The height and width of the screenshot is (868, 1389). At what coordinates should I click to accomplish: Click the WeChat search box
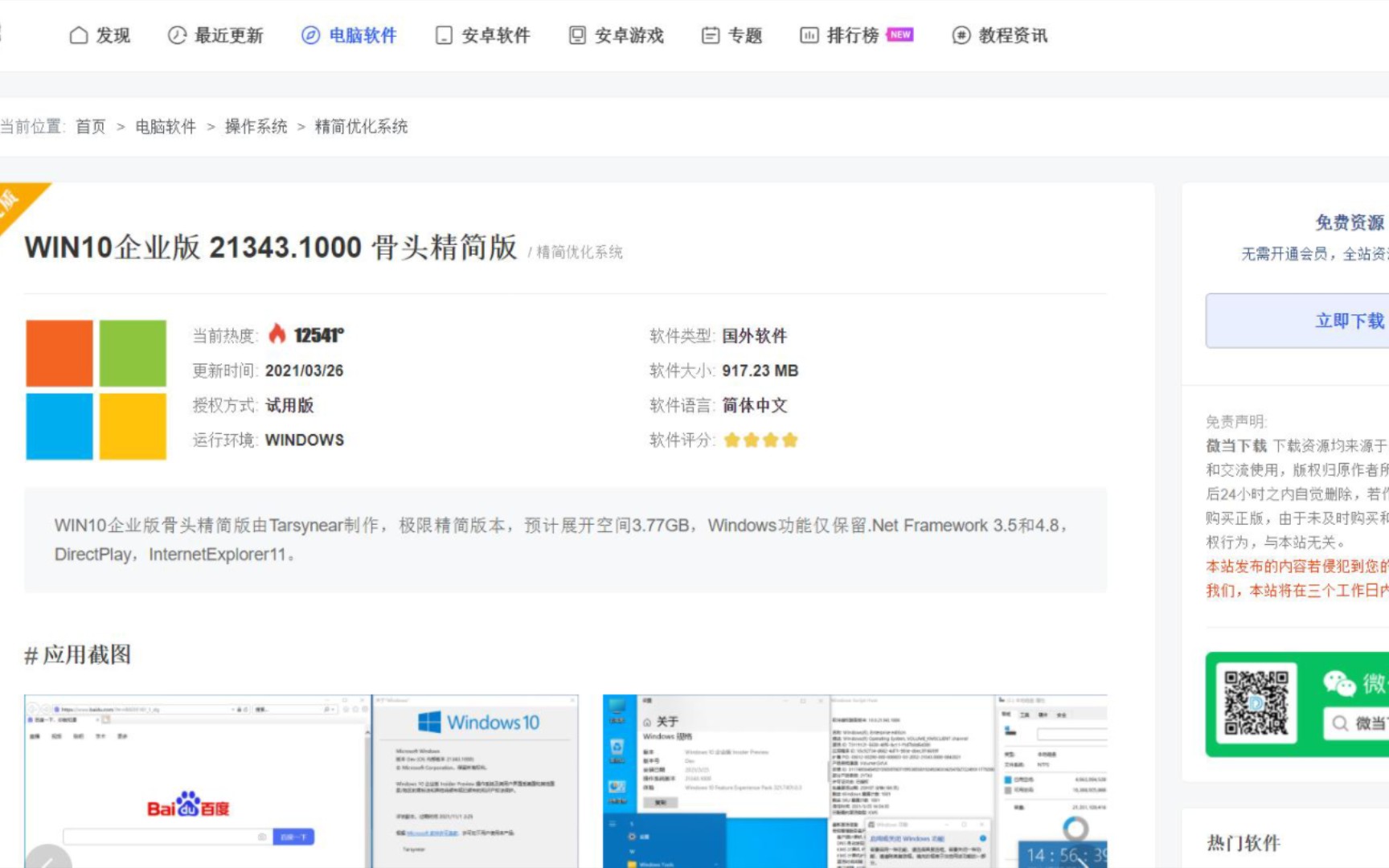(x=1356, y=723)
